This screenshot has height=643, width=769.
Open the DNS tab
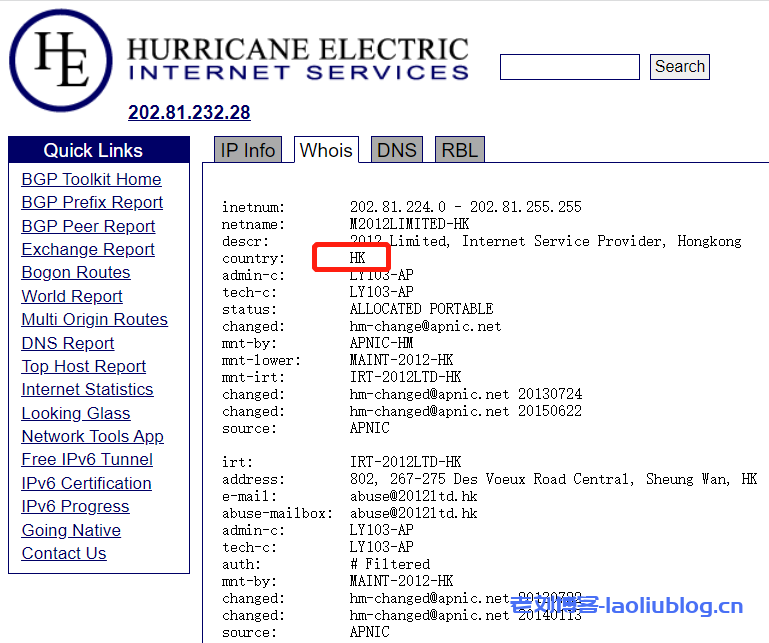[396, 150]
